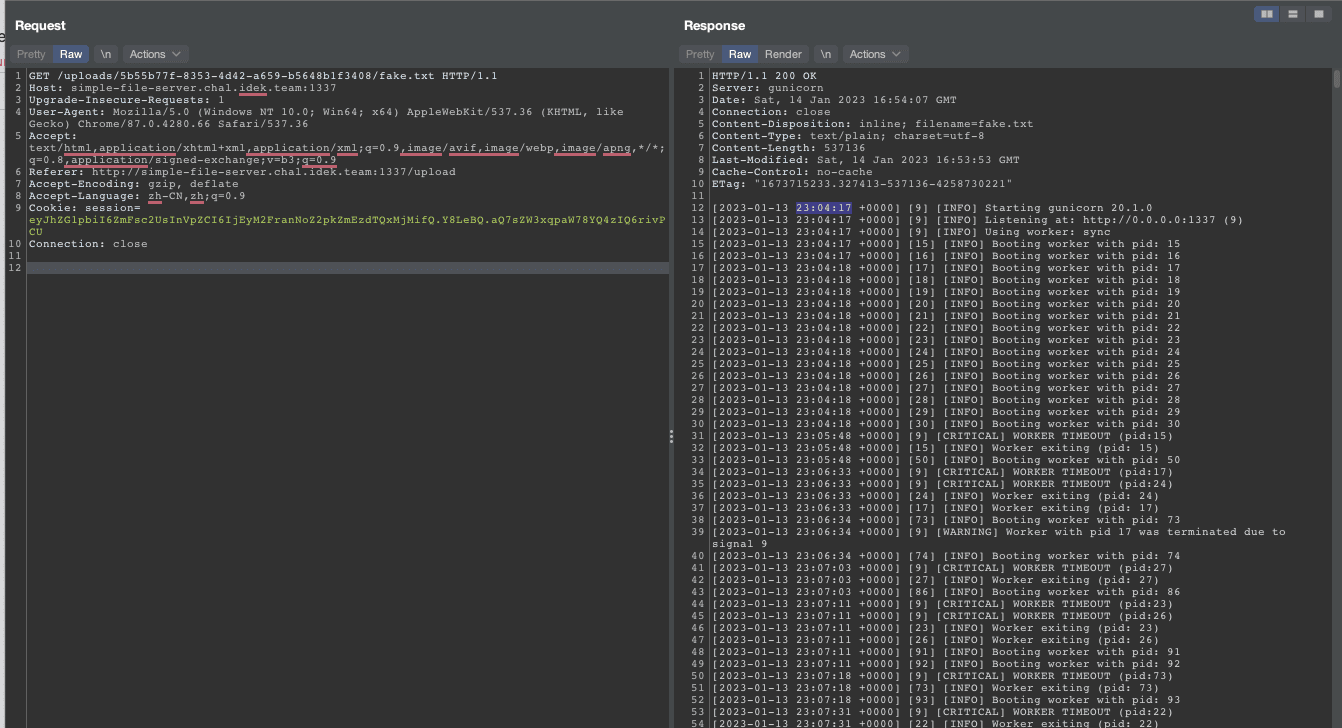The width and height of the screenshot is (1342, 728).
Task: Click the Booting worker with pid: 93 line
Action: pyautogui.click(x=946, y=700)
